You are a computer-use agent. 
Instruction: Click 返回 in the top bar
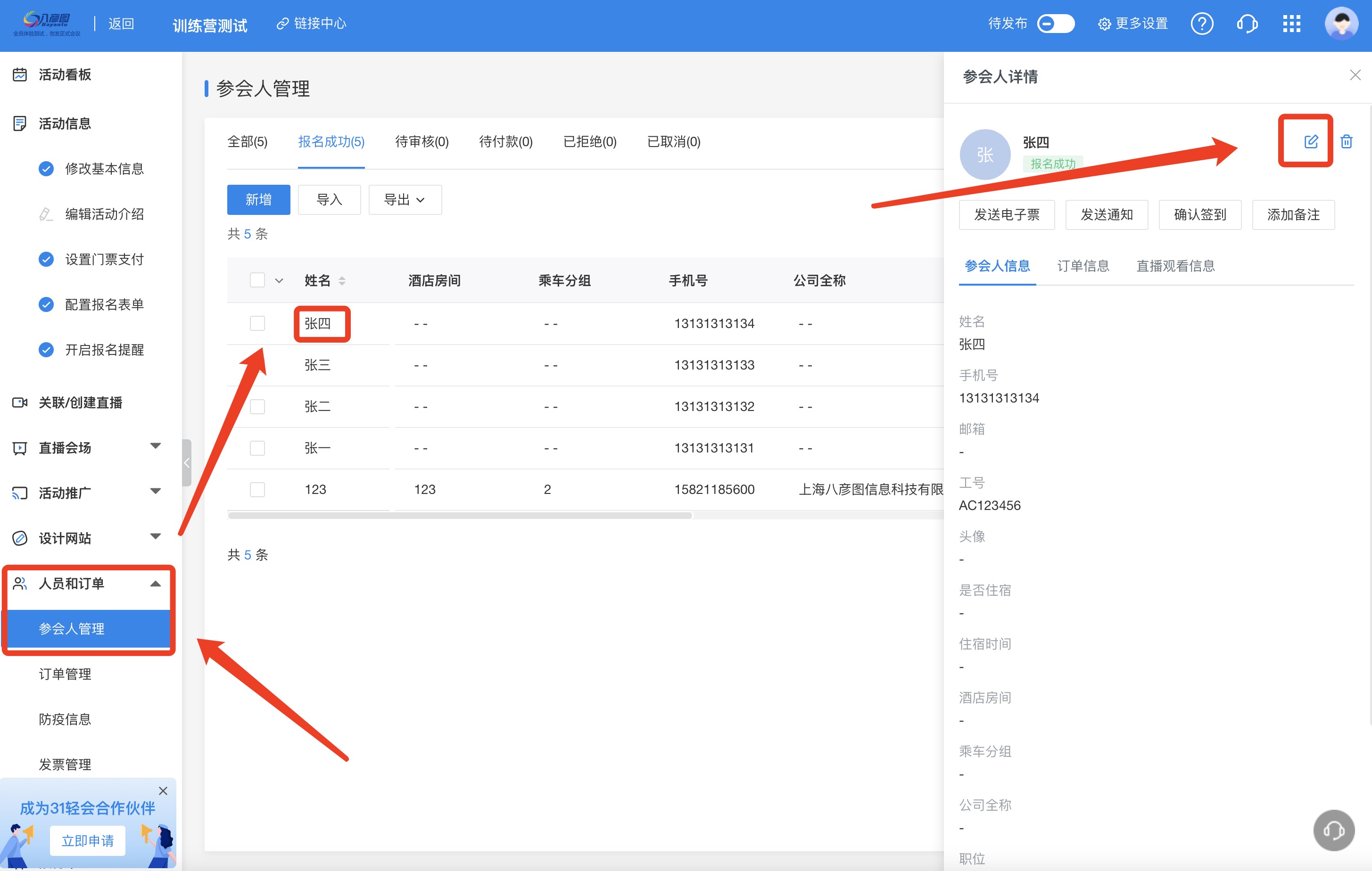point(121,24)
